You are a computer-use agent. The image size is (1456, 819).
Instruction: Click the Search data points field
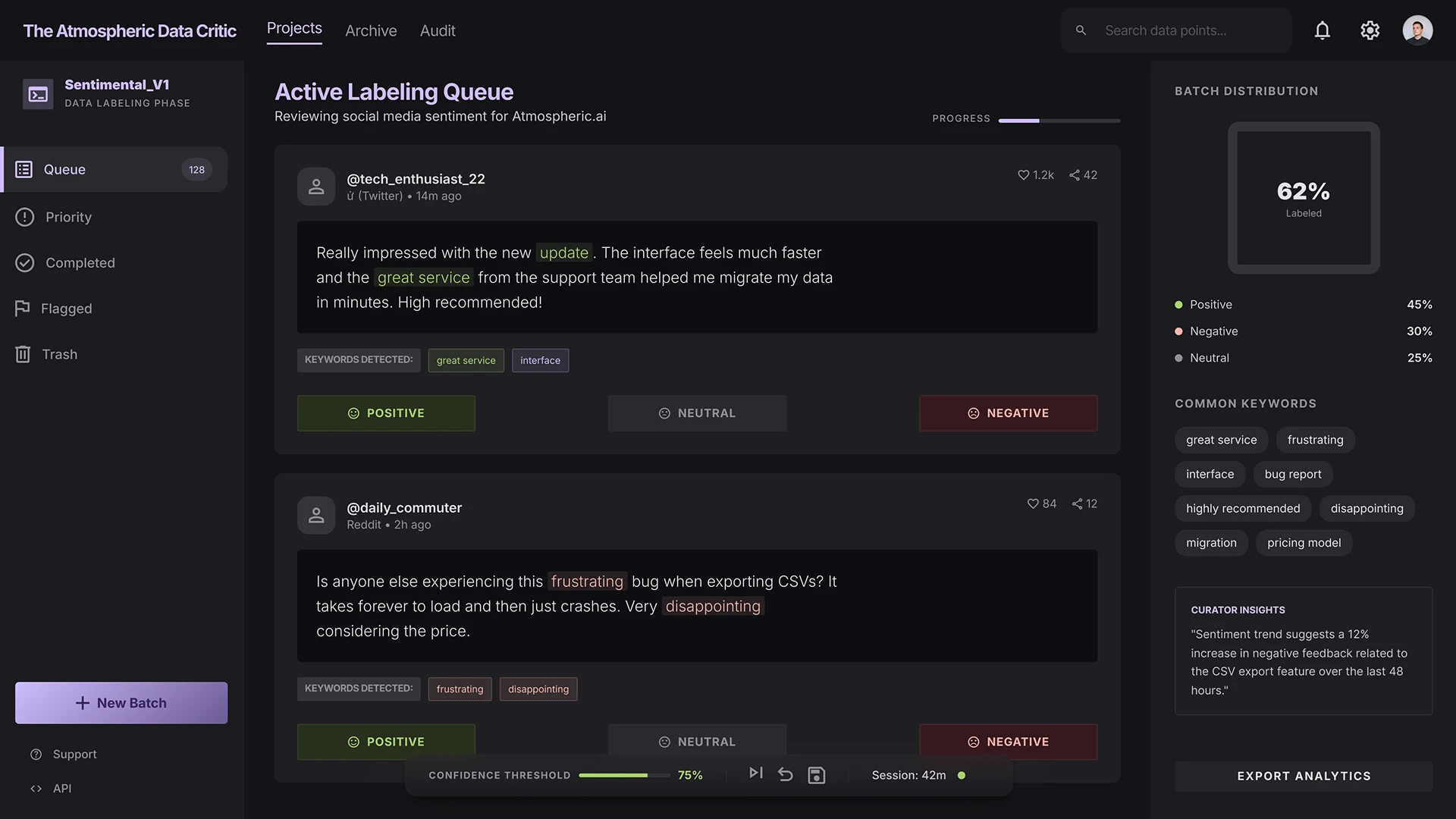coord(1191,31)
